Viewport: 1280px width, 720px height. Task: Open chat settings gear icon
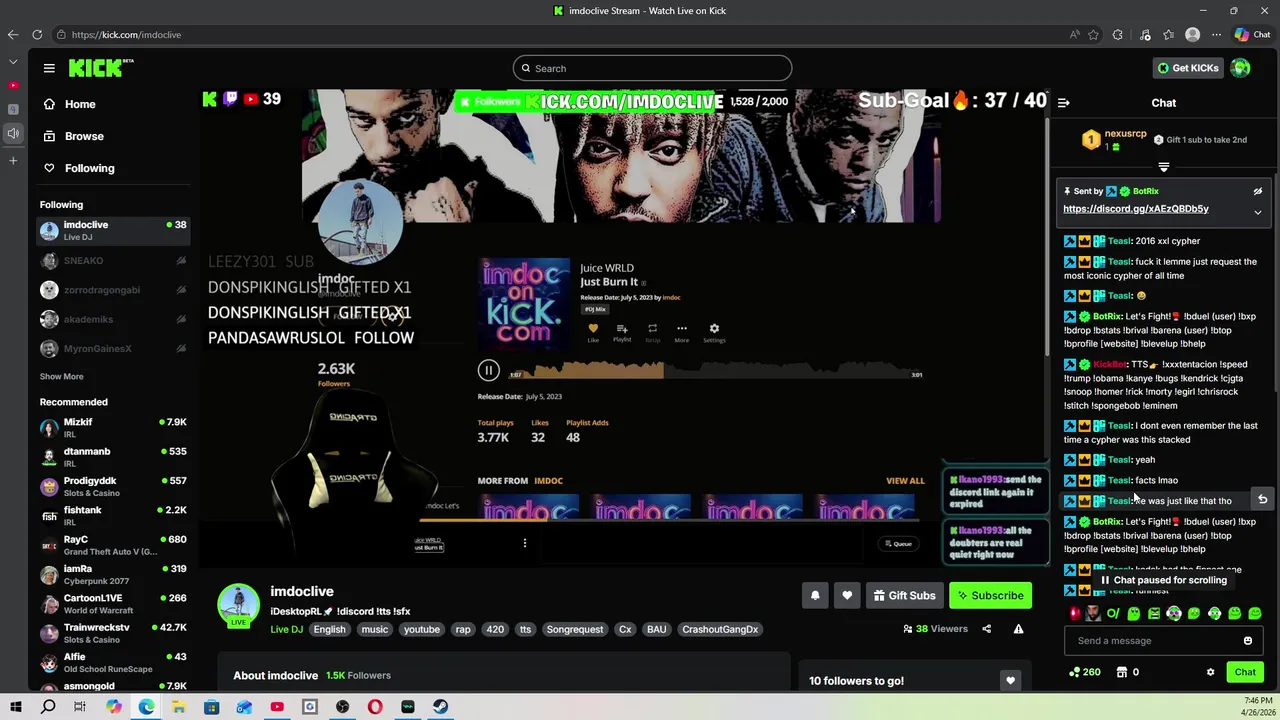click(1210, 672)
